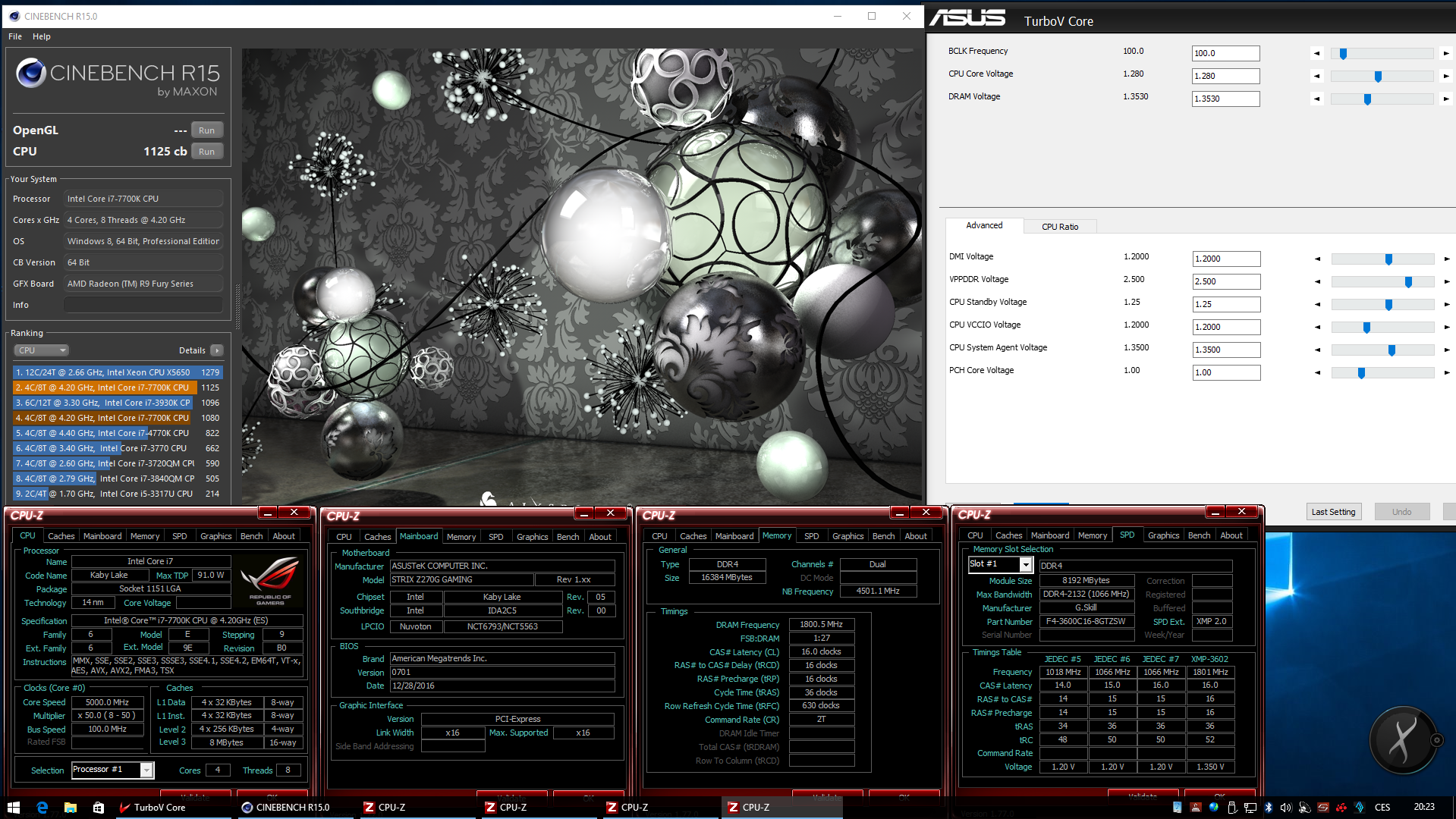The image size is (1456, 819).
Task: Switch to CPU Ratio tab in TurboV Core
Action: 1060,227
